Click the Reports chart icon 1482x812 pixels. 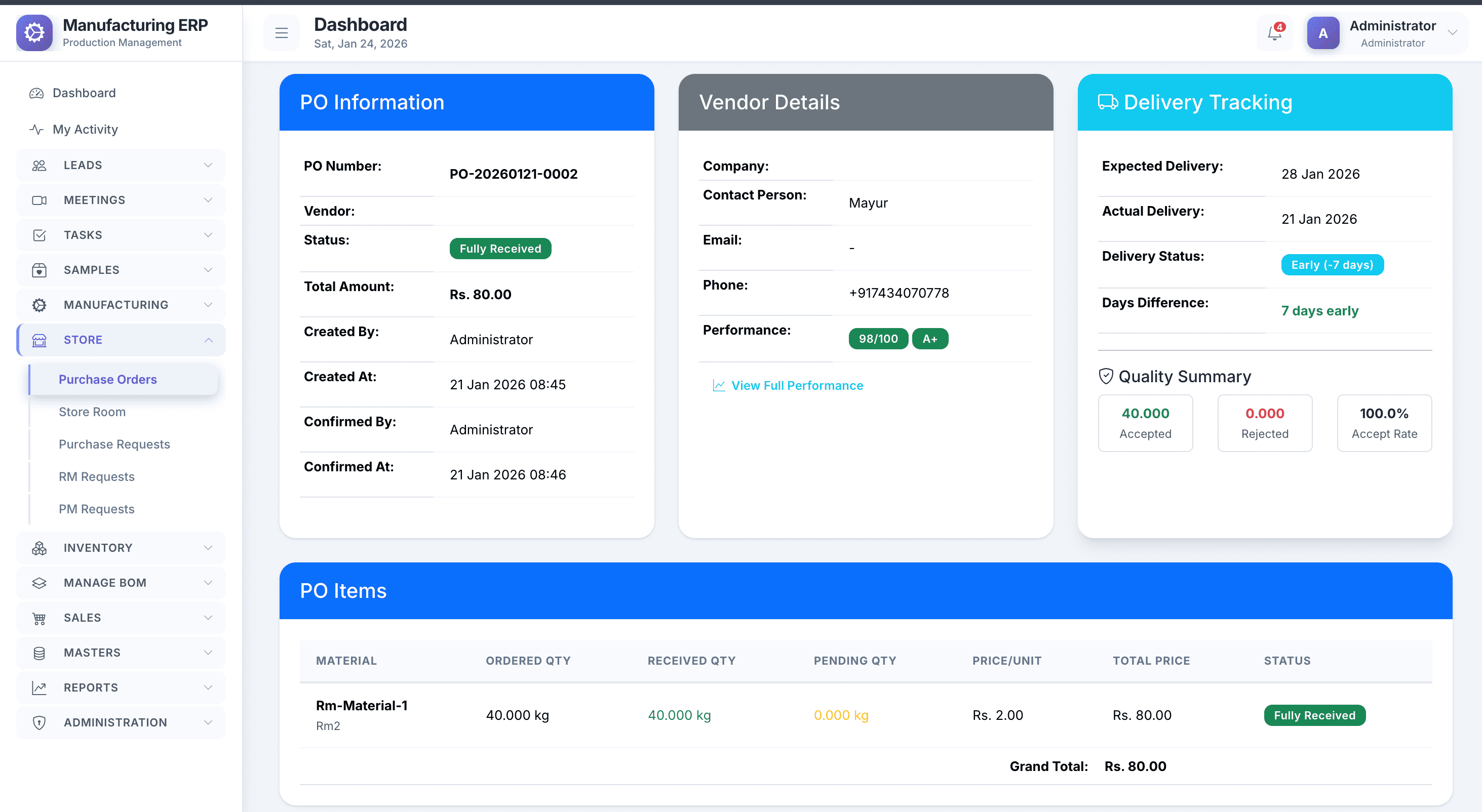coord(39,688)
